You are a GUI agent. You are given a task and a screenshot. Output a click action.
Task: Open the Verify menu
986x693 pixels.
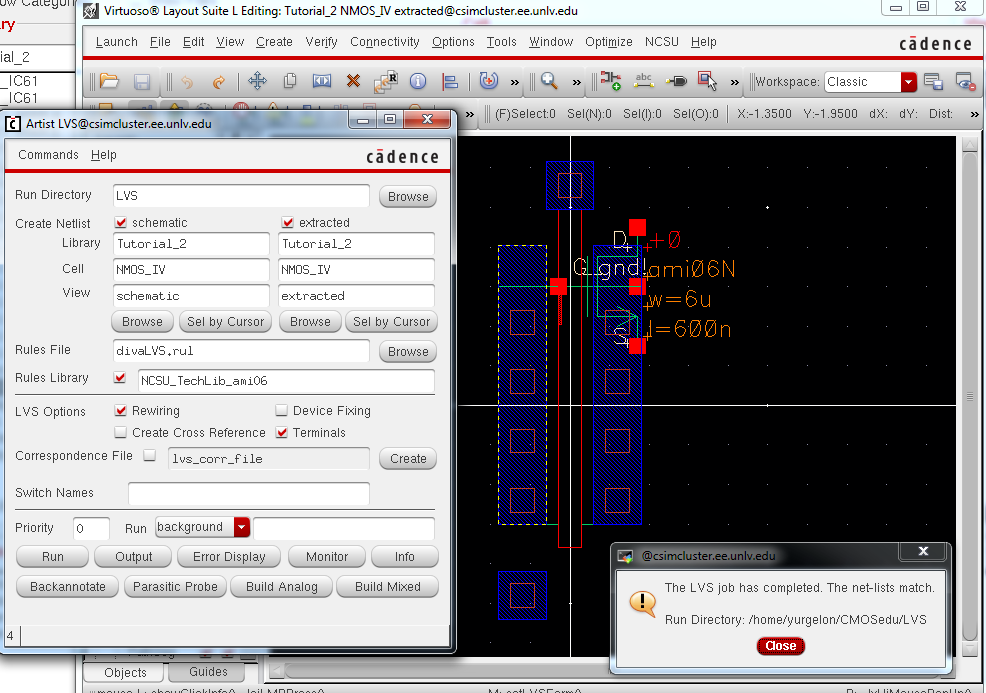[x=321, y=42]
